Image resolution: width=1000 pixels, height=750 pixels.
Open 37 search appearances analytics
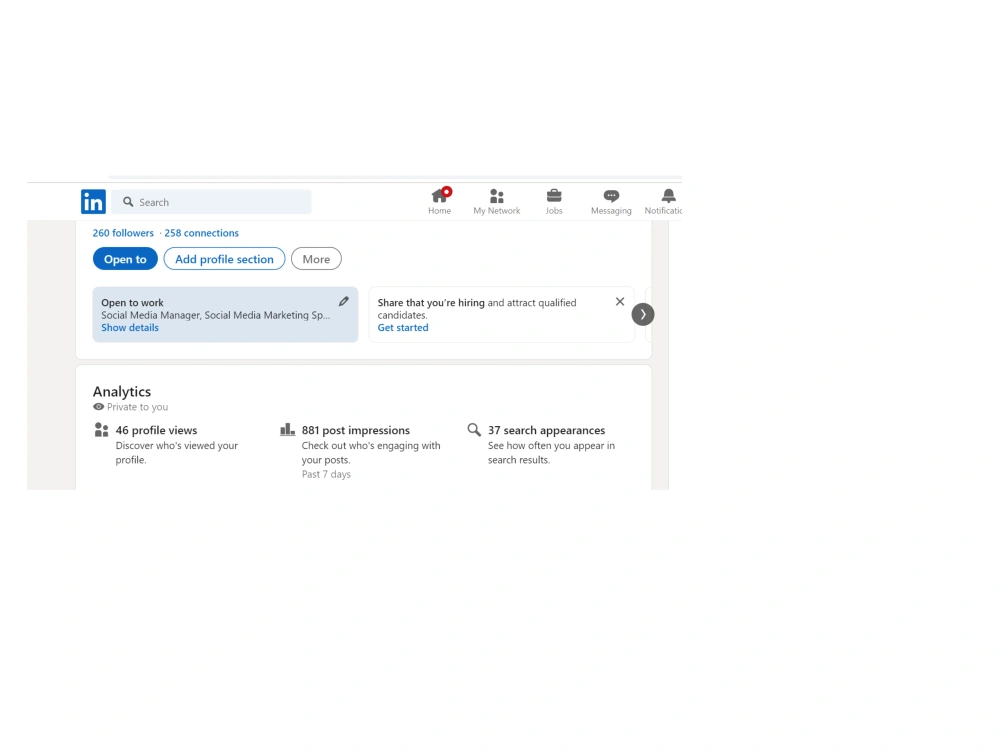547,430
